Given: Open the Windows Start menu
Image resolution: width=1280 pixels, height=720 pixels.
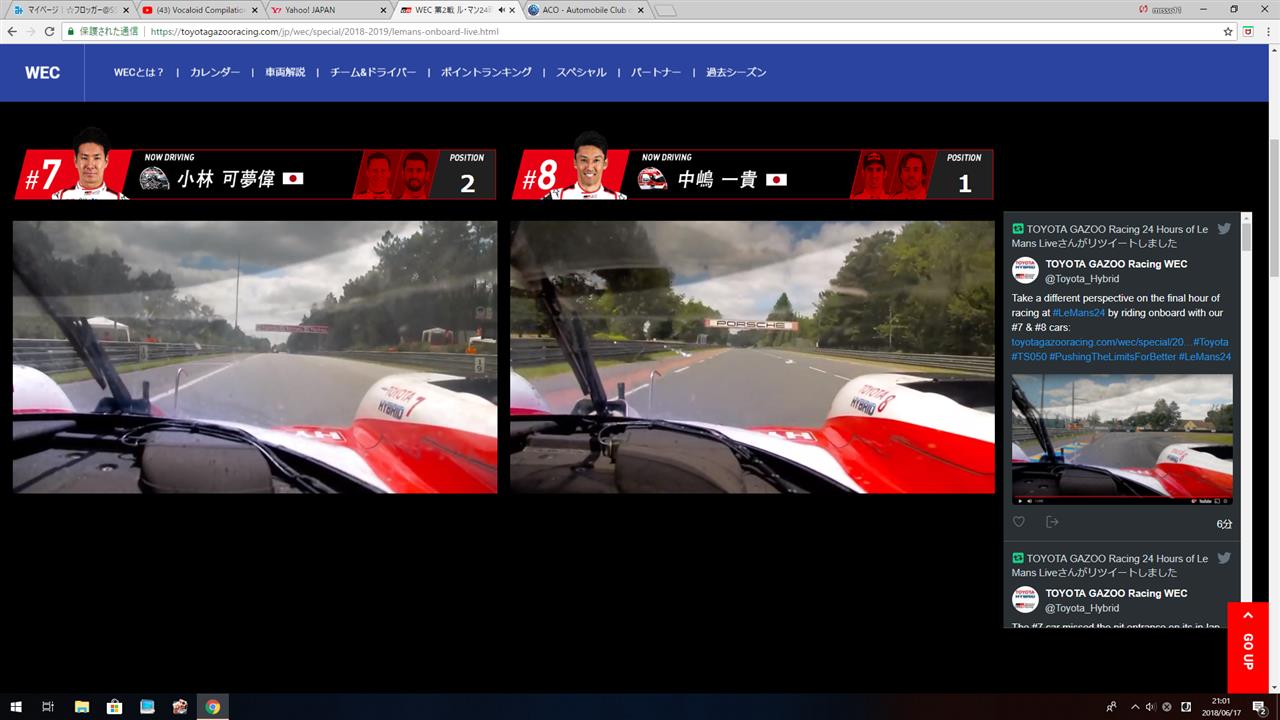Looking at the screenshot, I should (16, 707).
